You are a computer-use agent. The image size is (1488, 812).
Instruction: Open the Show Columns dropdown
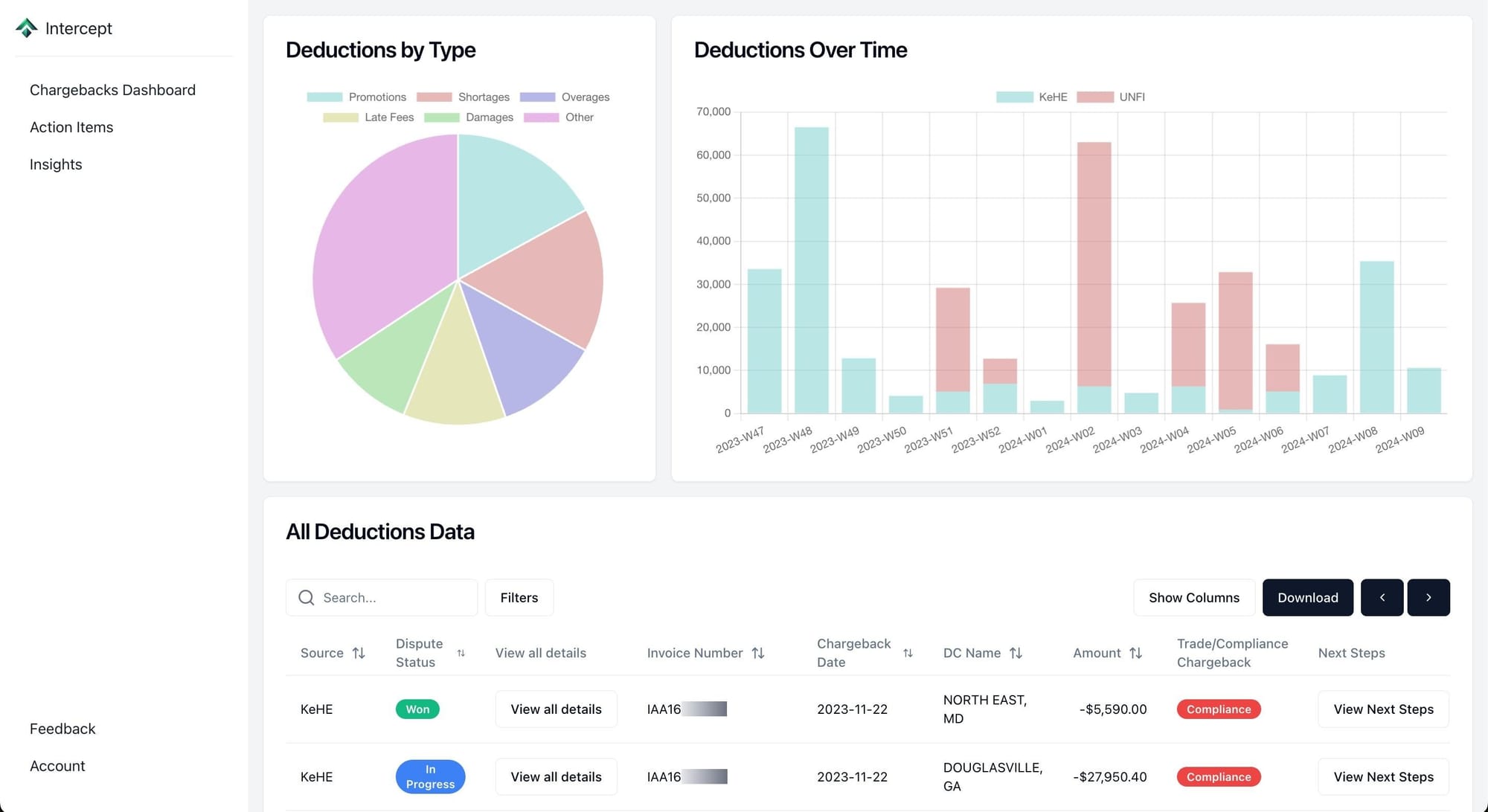pos(1193,598)
